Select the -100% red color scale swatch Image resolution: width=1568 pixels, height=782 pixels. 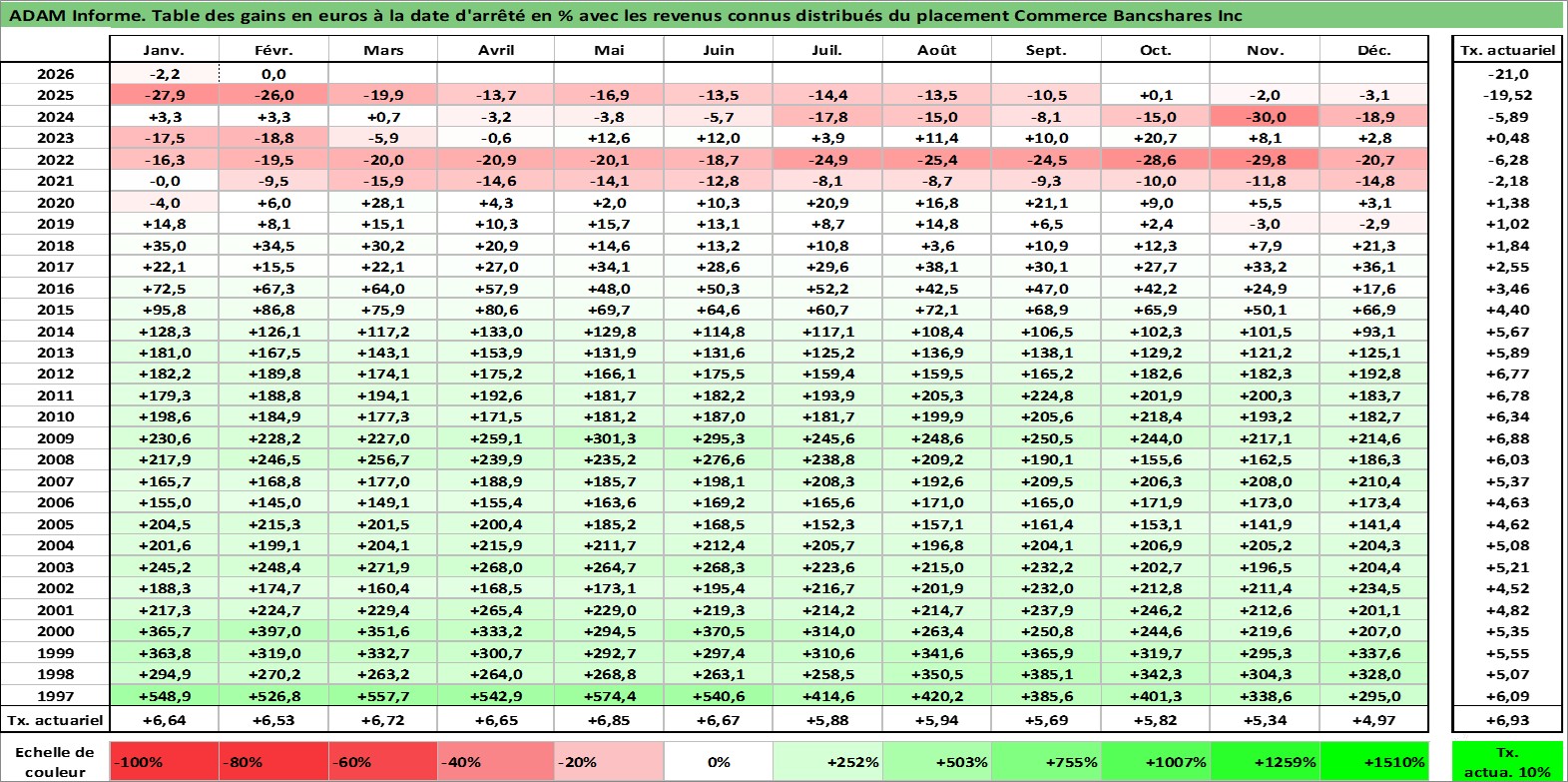(x=165, y=761)
